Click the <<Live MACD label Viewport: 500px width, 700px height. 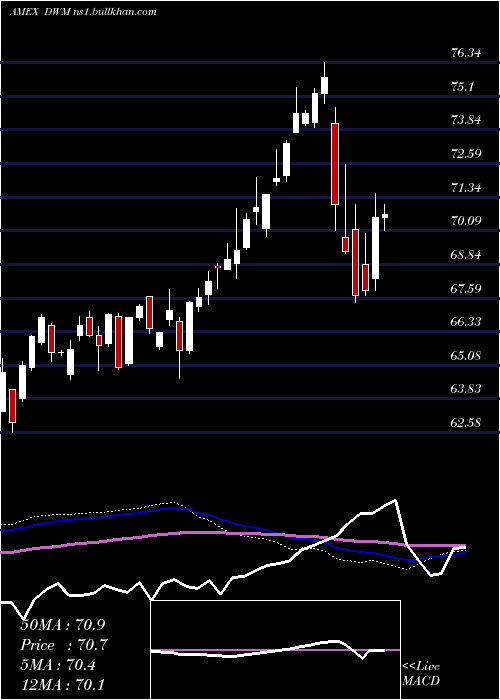[421, 673]
